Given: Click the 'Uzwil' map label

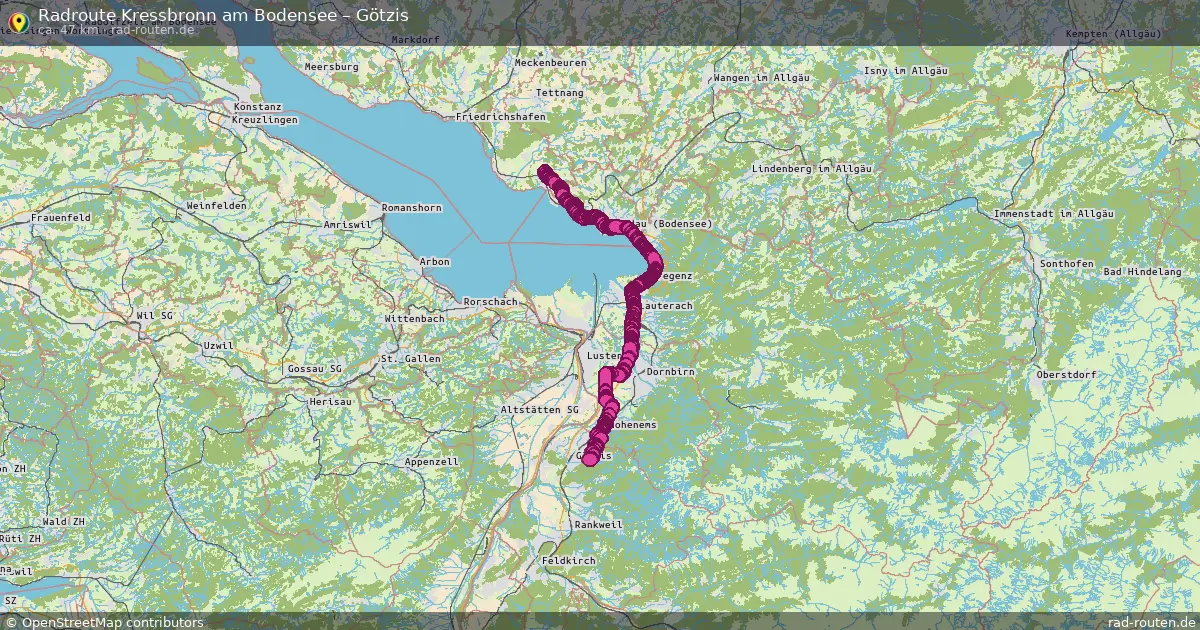Looking at the screenshot, I should tap(218, 346).
